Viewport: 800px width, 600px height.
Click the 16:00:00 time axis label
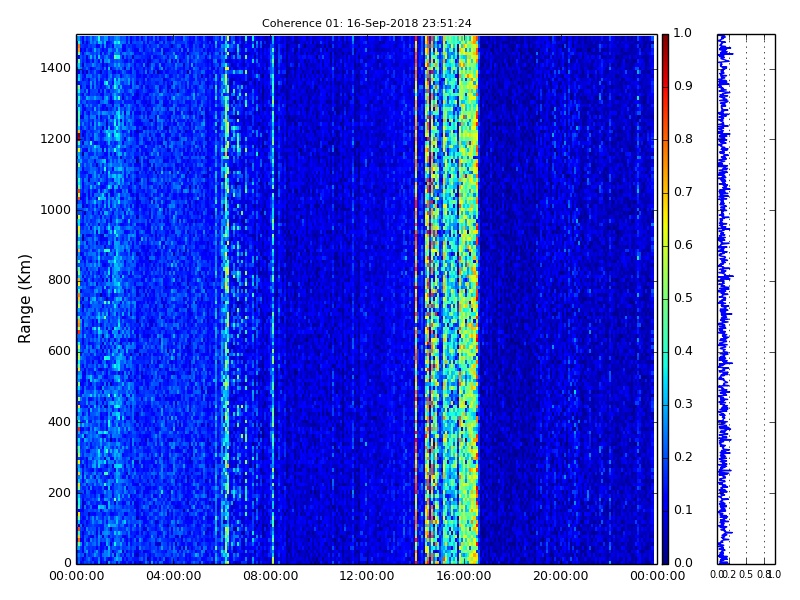coord(464,576)
